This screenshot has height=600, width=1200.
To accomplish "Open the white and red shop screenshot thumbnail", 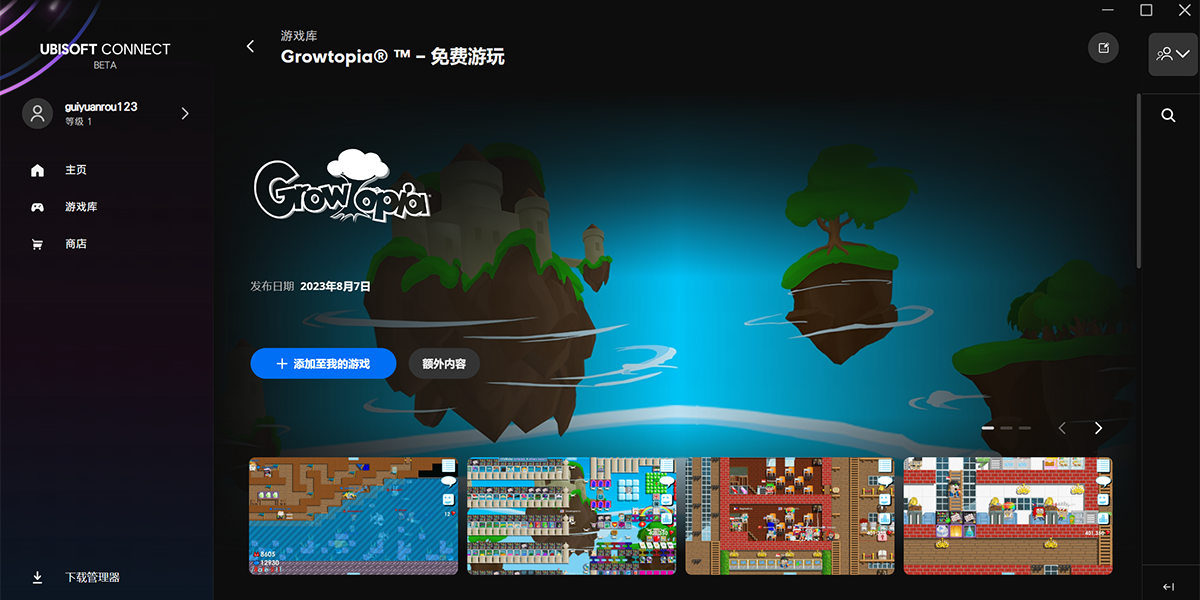I will click(1008, 516).
